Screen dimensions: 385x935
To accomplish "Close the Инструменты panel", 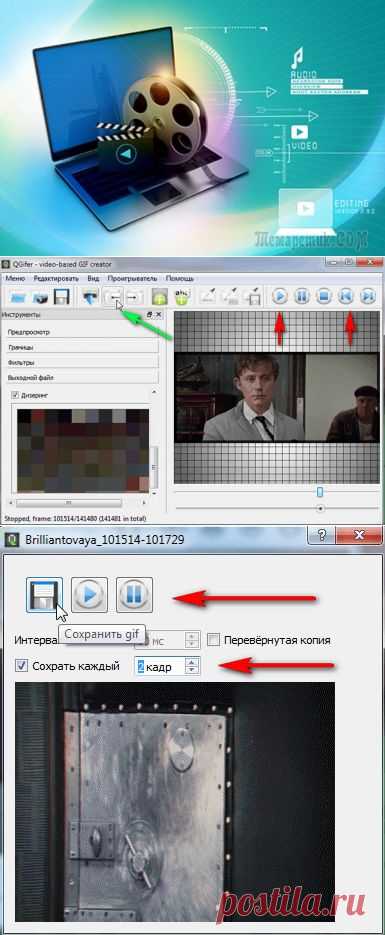I will pos(159,314).
